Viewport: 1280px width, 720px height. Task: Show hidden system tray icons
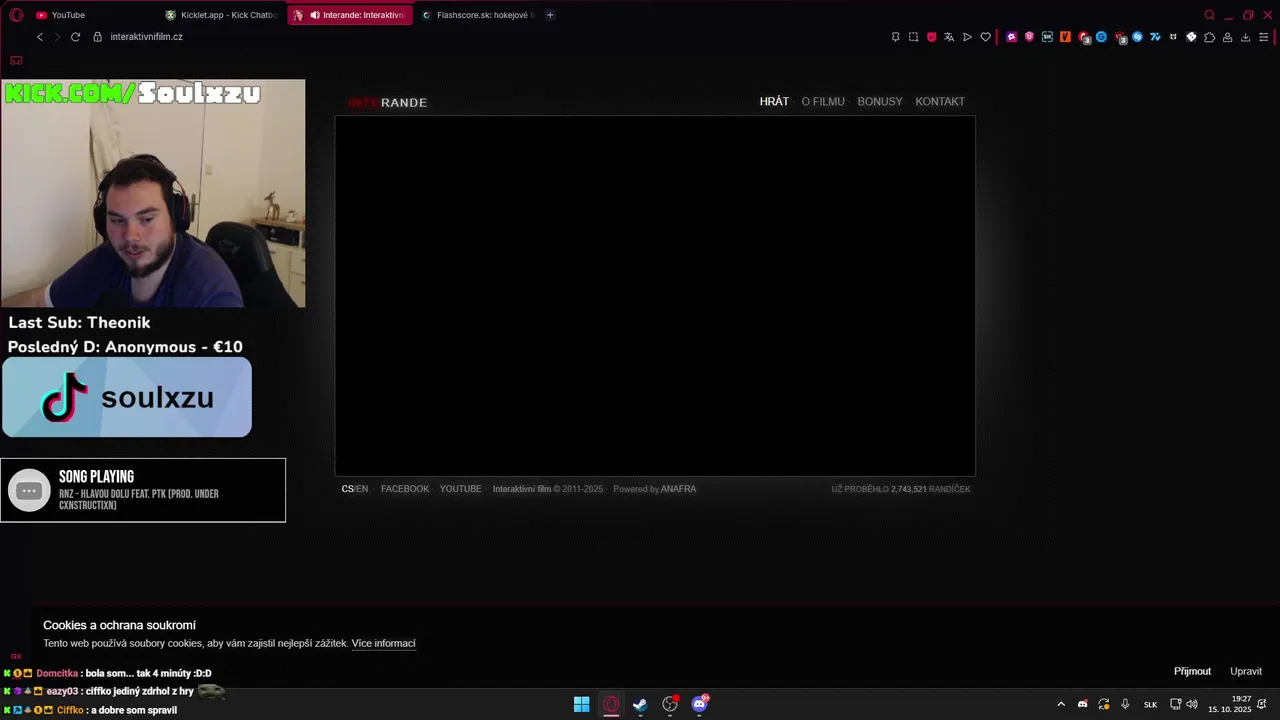coord(1061,704)
